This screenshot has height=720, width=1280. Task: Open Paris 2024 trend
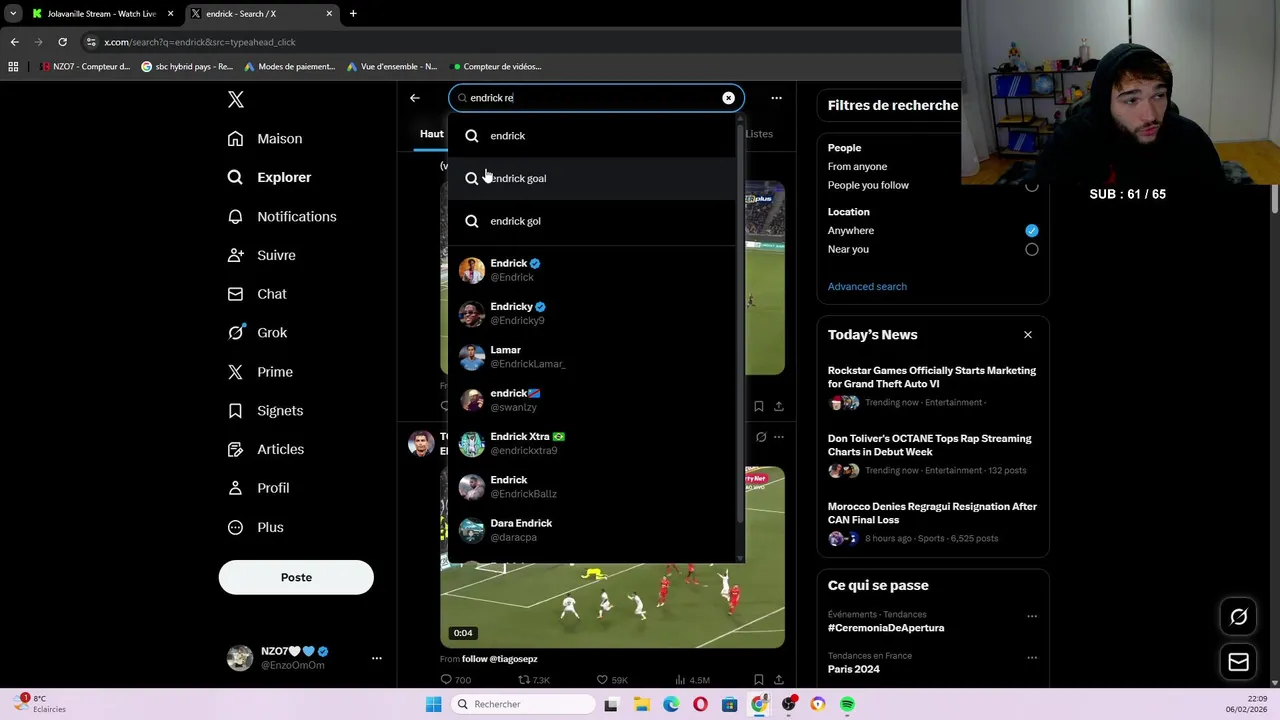(854, 669)
